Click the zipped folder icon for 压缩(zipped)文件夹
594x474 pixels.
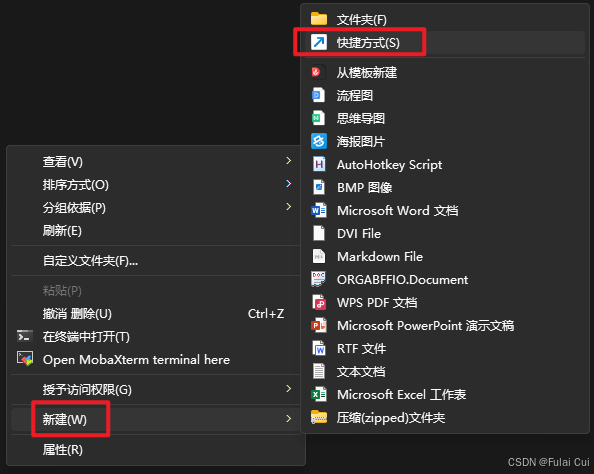pos(319,417)
